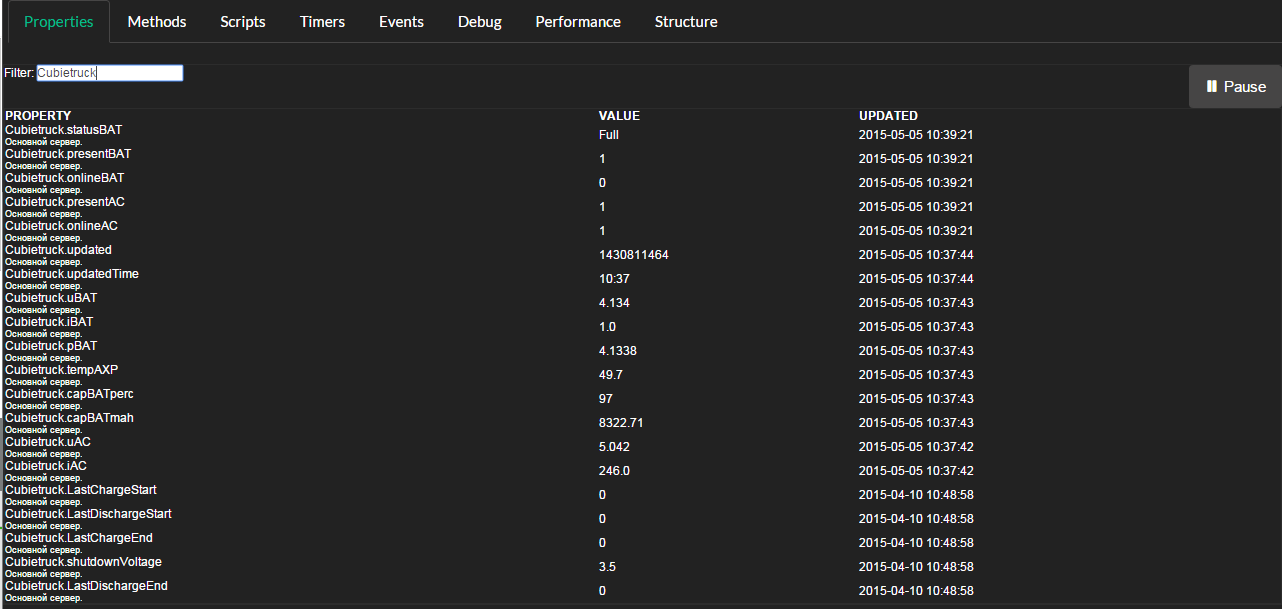Select the Events tab
The width and height of the screenshot is (1282, 609).
tap(401, 22)
